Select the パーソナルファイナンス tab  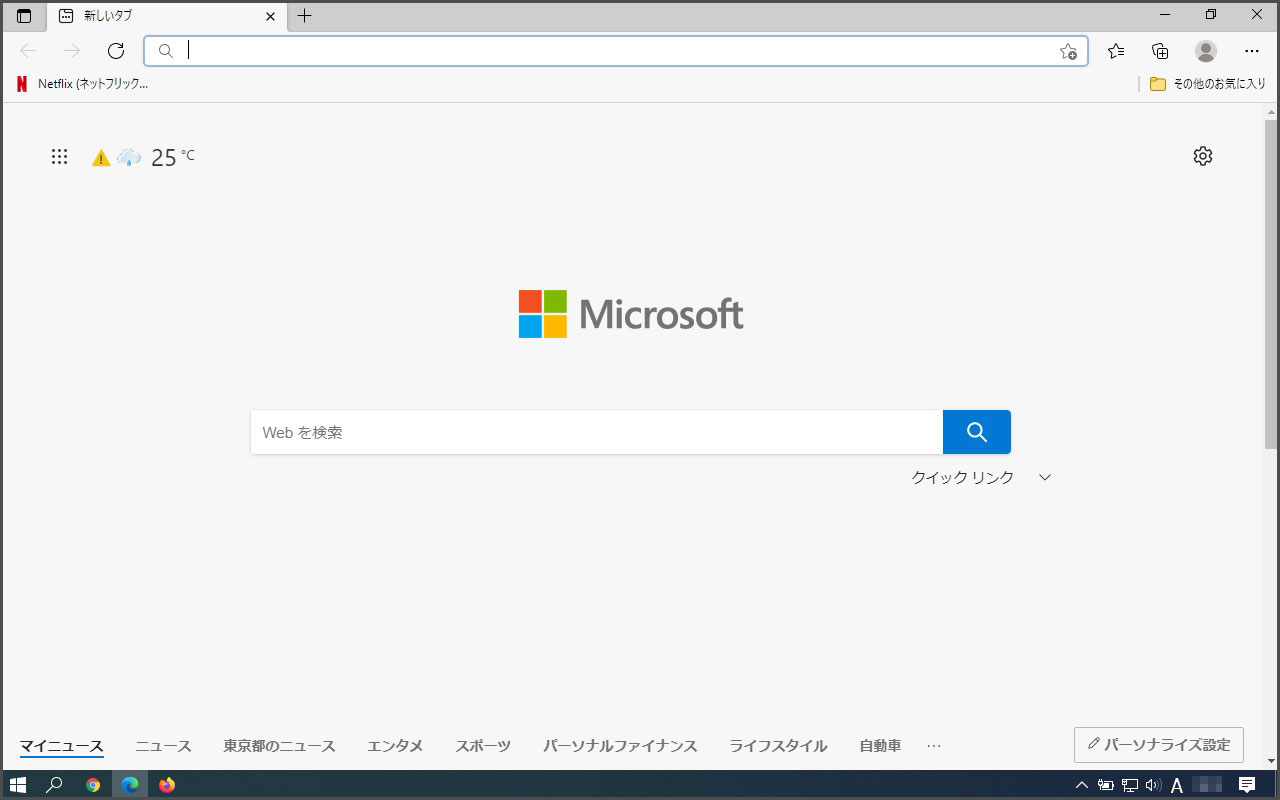(620, 746)
